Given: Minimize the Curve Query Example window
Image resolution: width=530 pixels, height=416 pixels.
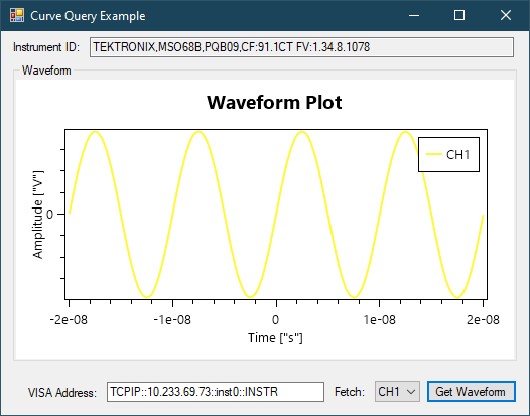Looking at the screenshot, I should click(x=414, y=16).
